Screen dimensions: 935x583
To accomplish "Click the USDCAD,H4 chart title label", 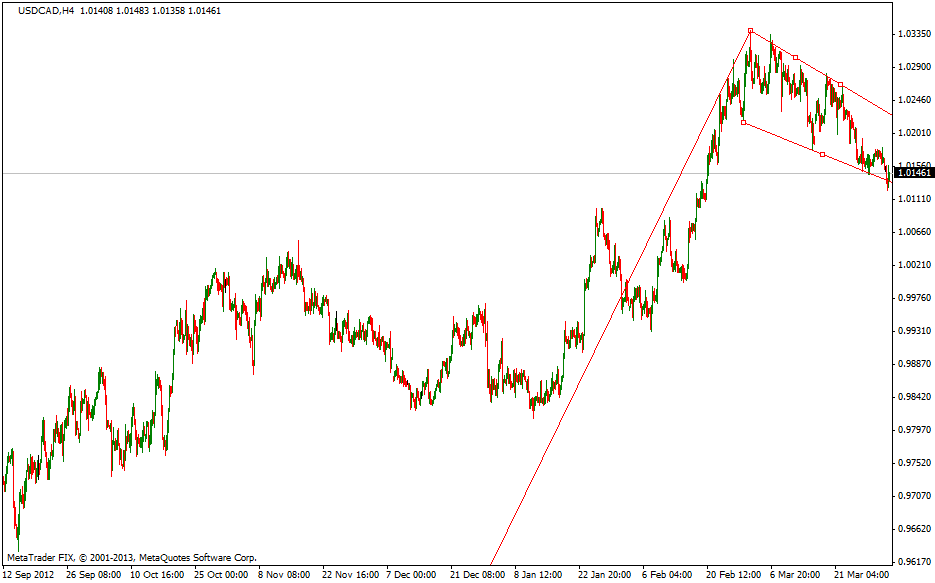I will 41,10.
